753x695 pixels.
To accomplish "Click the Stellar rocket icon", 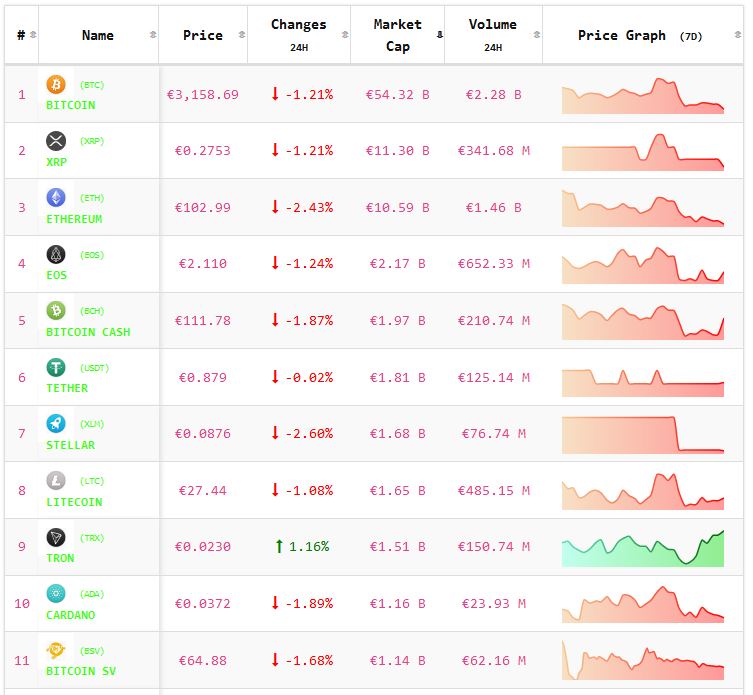I will point(56,424).
